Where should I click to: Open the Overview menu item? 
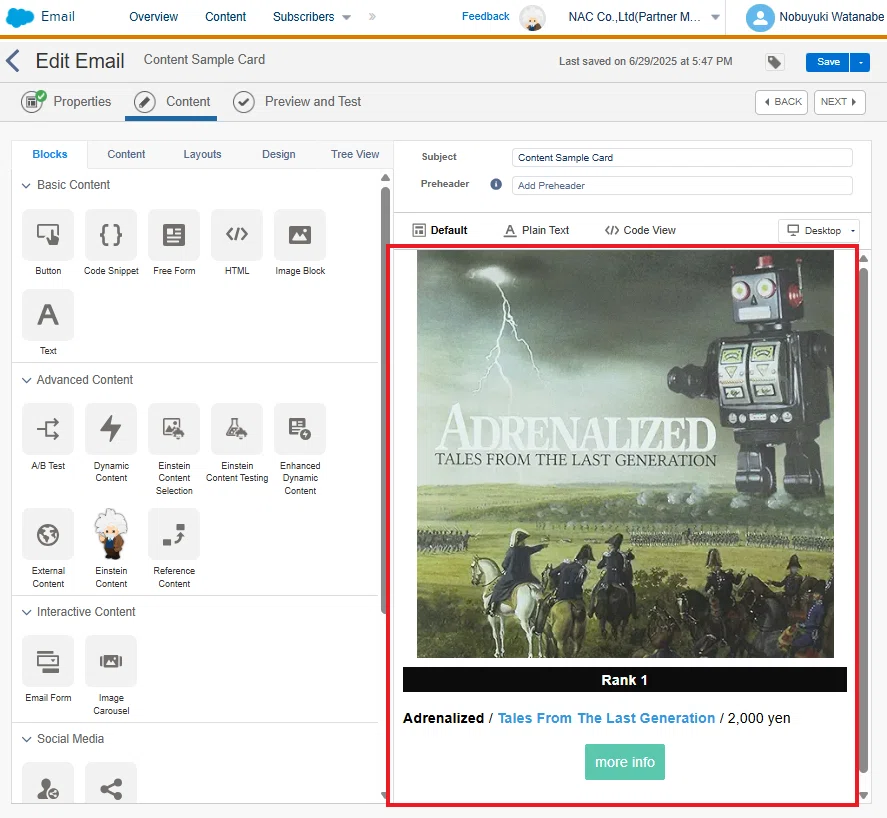coord(153,17)
